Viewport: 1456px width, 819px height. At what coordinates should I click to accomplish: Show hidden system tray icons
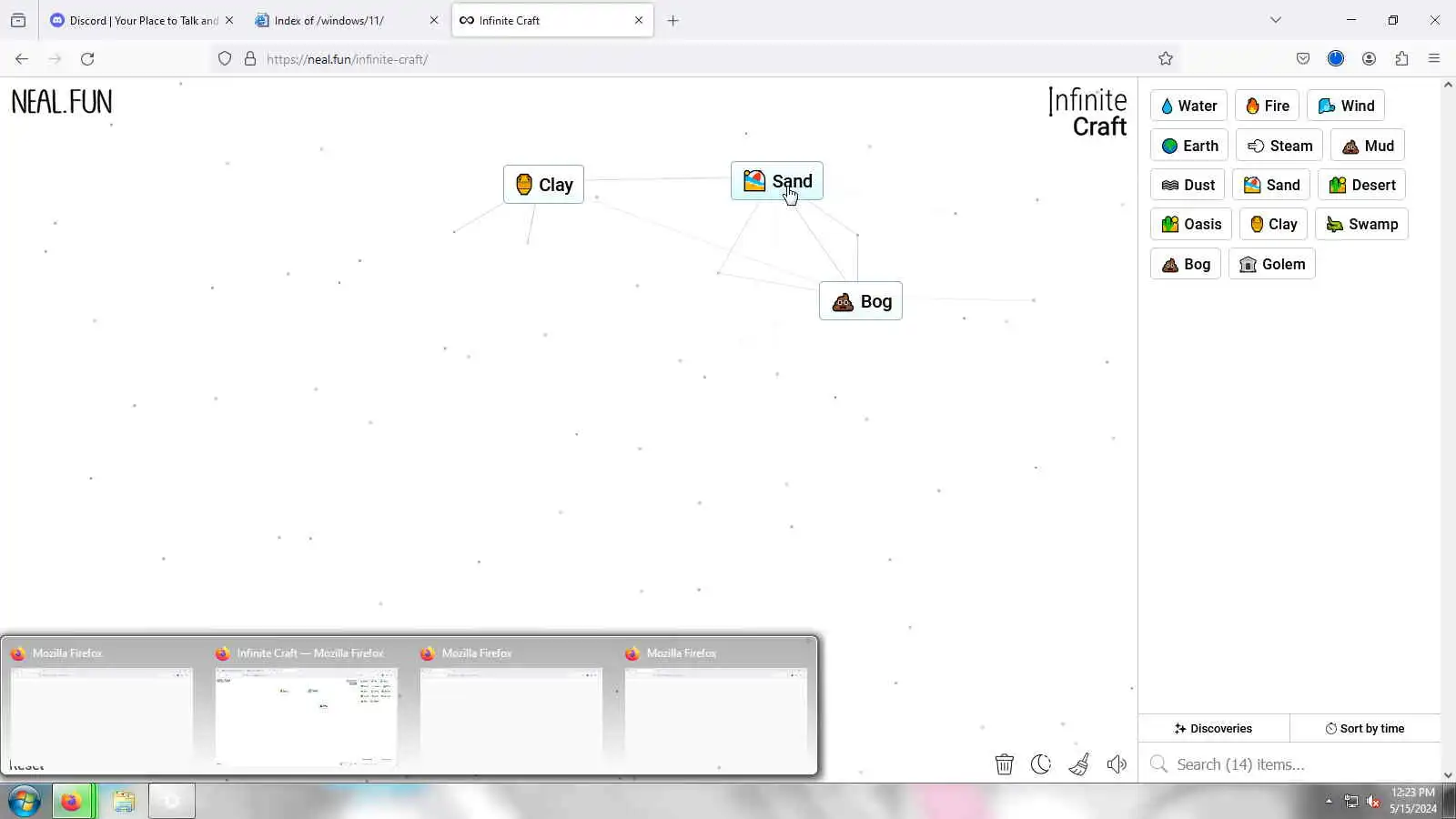coord(1329,802)
